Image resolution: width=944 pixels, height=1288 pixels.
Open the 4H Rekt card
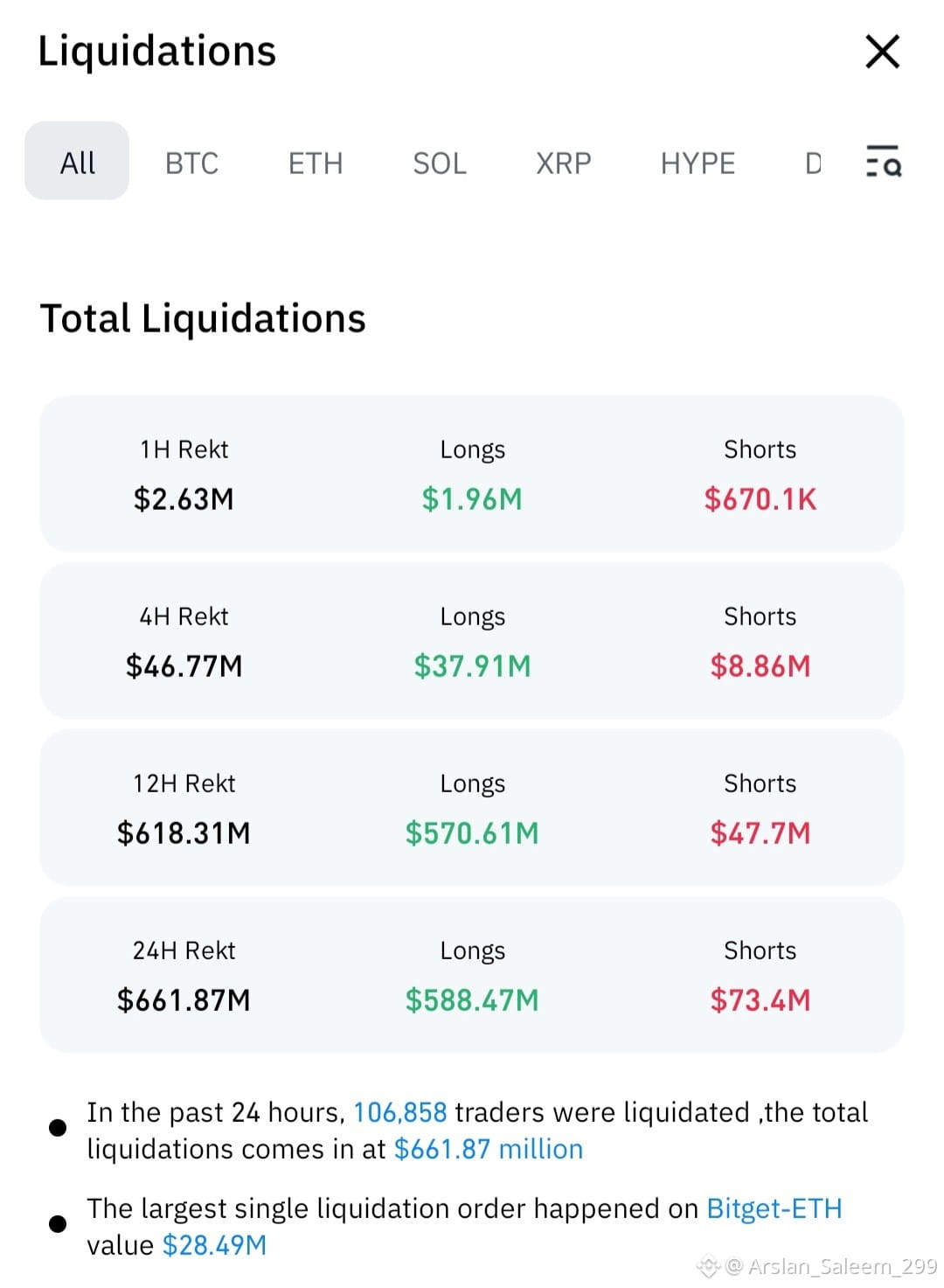(x=472, y=641)
